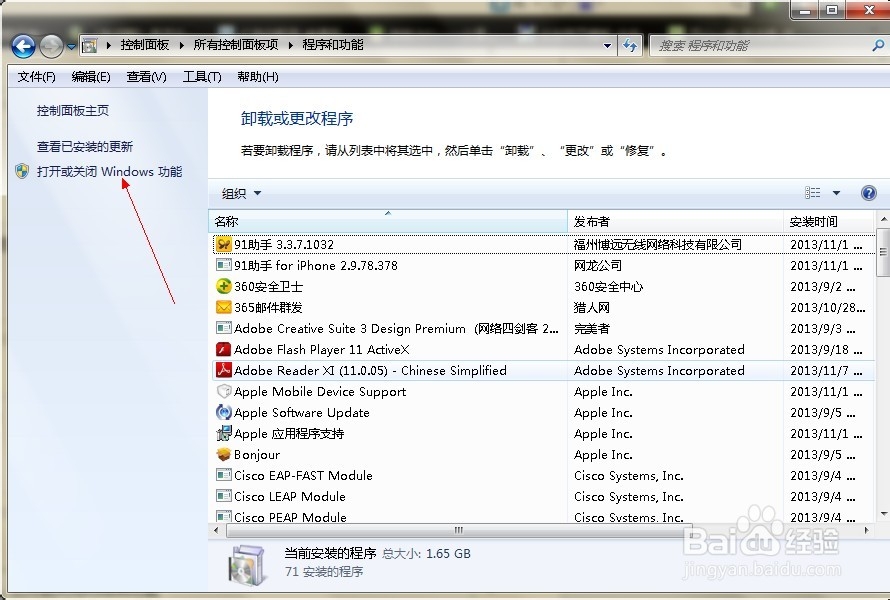The height and width of the screenshot is (600, 890).
Task: Click the Adobe Creative Suite 3 icon
Action: pos(224,328)
